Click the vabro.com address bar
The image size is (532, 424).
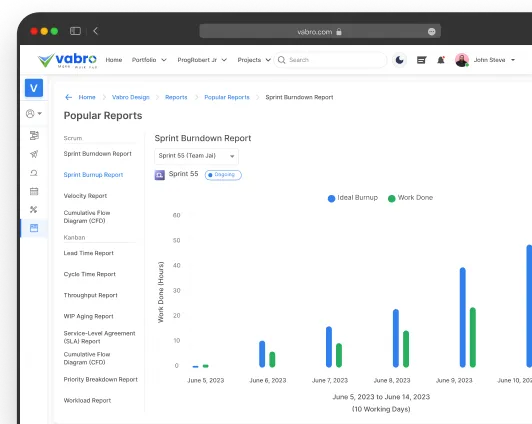(320, 32)
